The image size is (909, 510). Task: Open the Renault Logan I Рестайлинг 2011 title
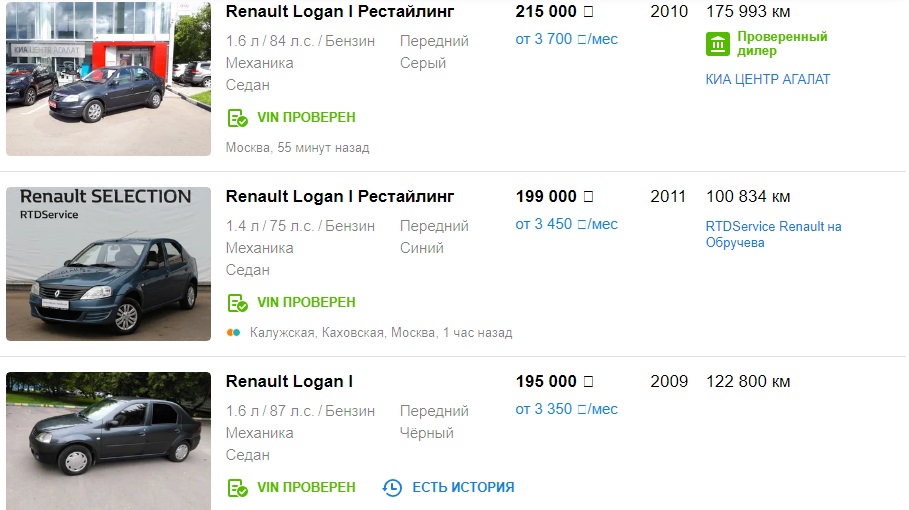pyautogui.click(x=340, y=196)
